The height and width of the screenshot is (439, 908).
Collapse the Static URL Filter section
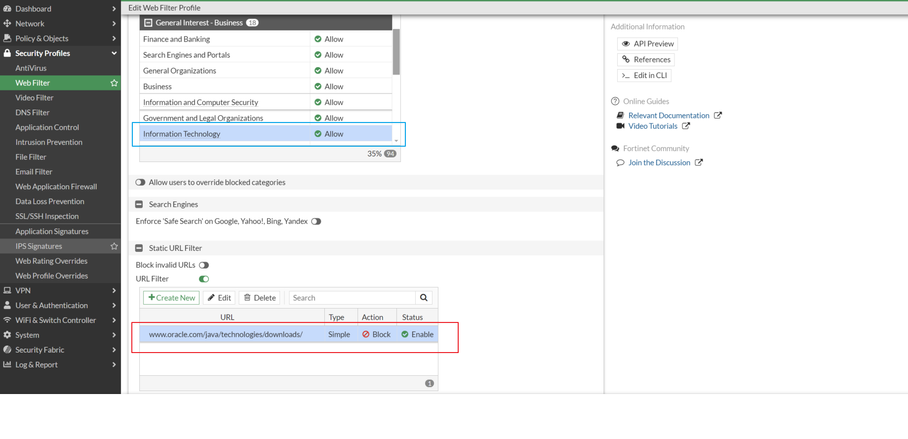coord(139,248)
